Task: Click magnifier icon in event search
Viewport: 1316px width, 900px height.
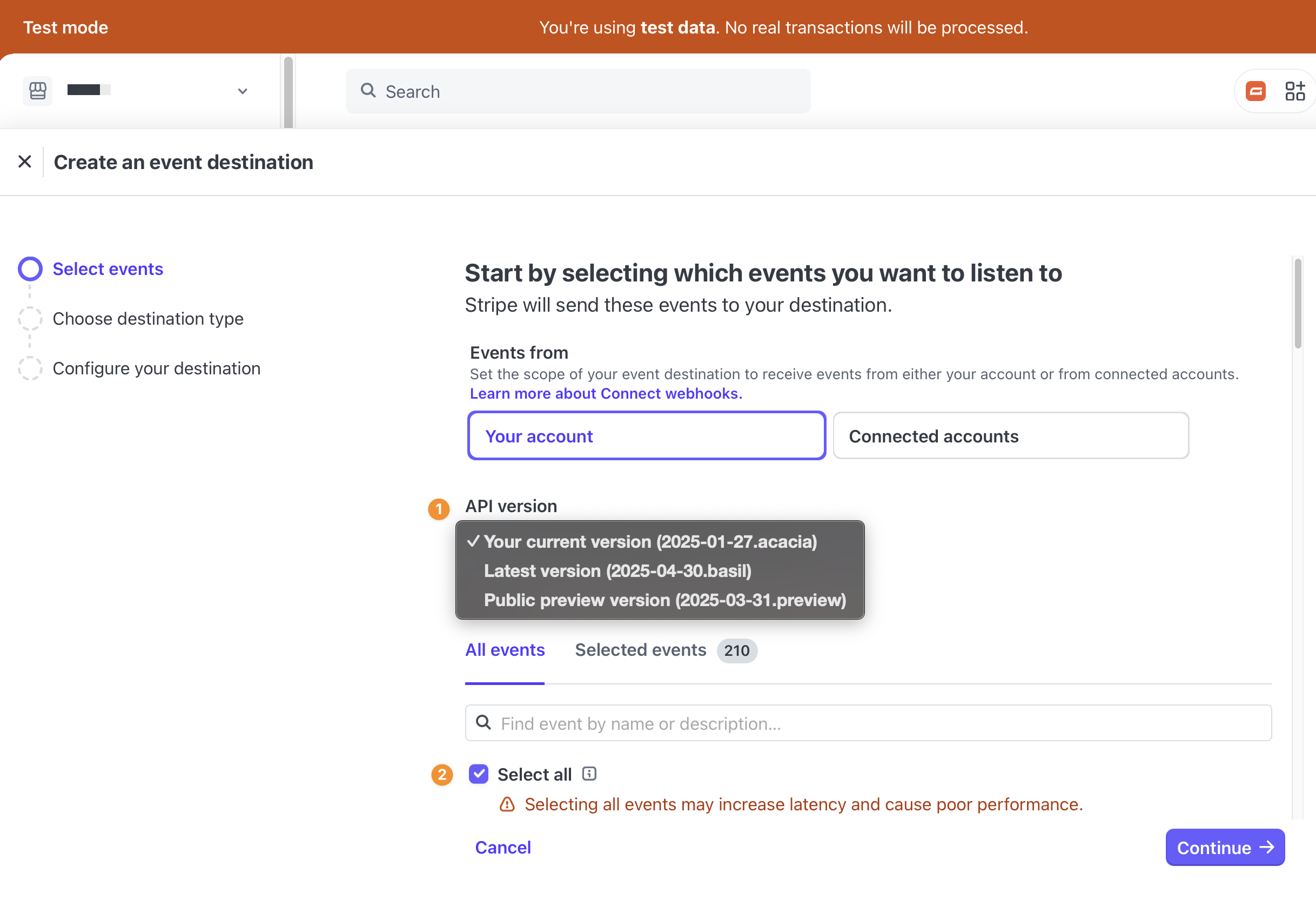Action: [483, 723]
